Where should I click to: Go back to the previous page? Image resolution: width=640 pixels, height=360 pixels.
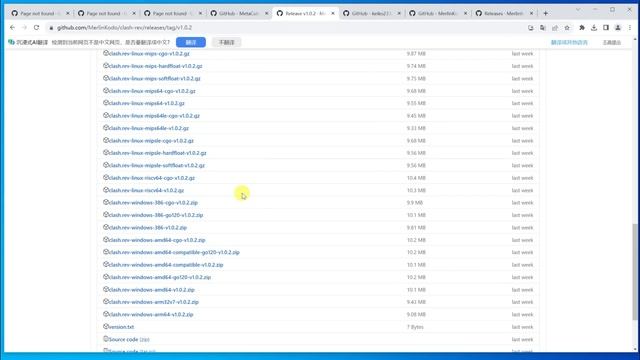[12, 27]
